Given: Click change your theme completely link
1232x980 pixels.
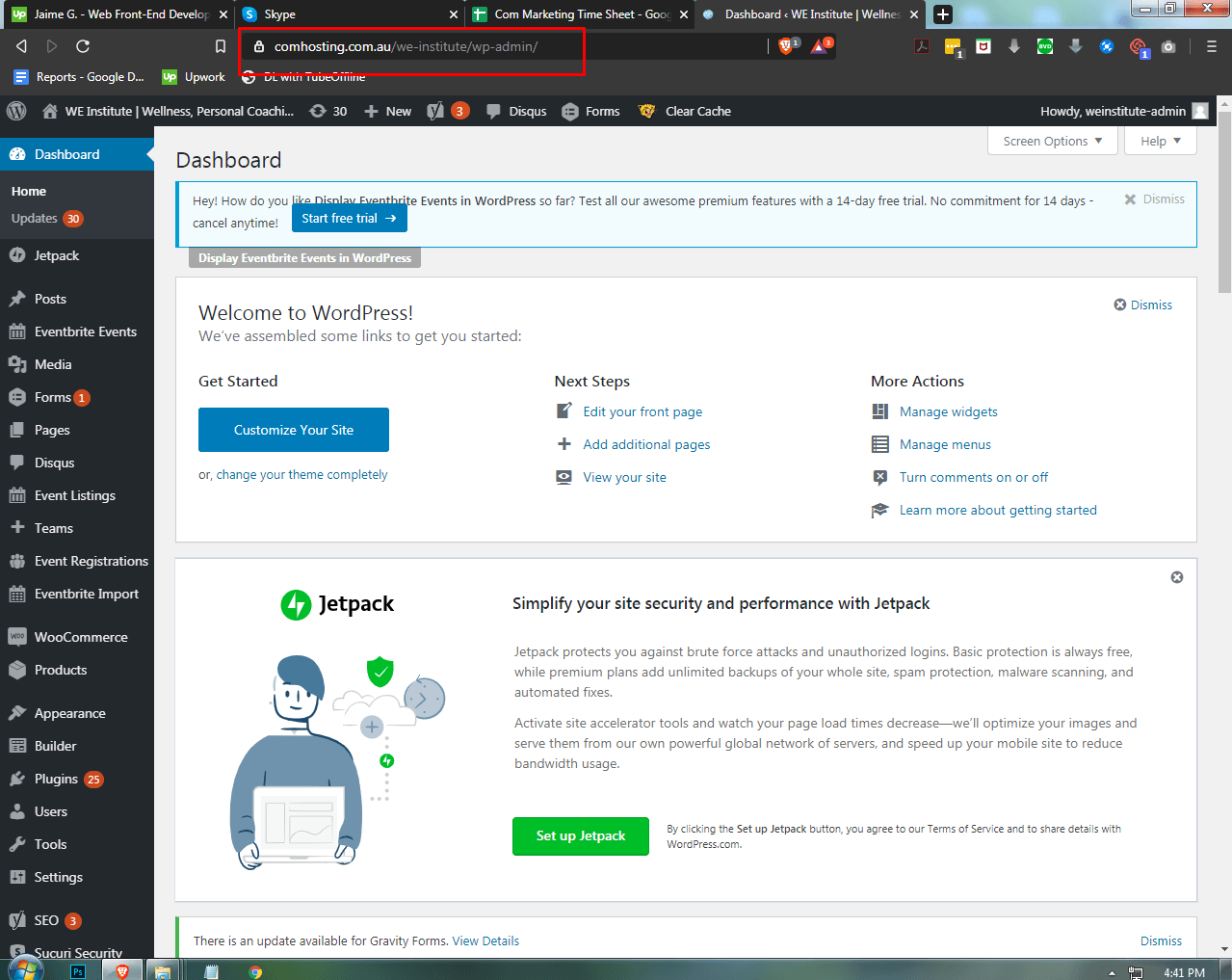Looking at the screenshot, I should (x=301, y=474).
